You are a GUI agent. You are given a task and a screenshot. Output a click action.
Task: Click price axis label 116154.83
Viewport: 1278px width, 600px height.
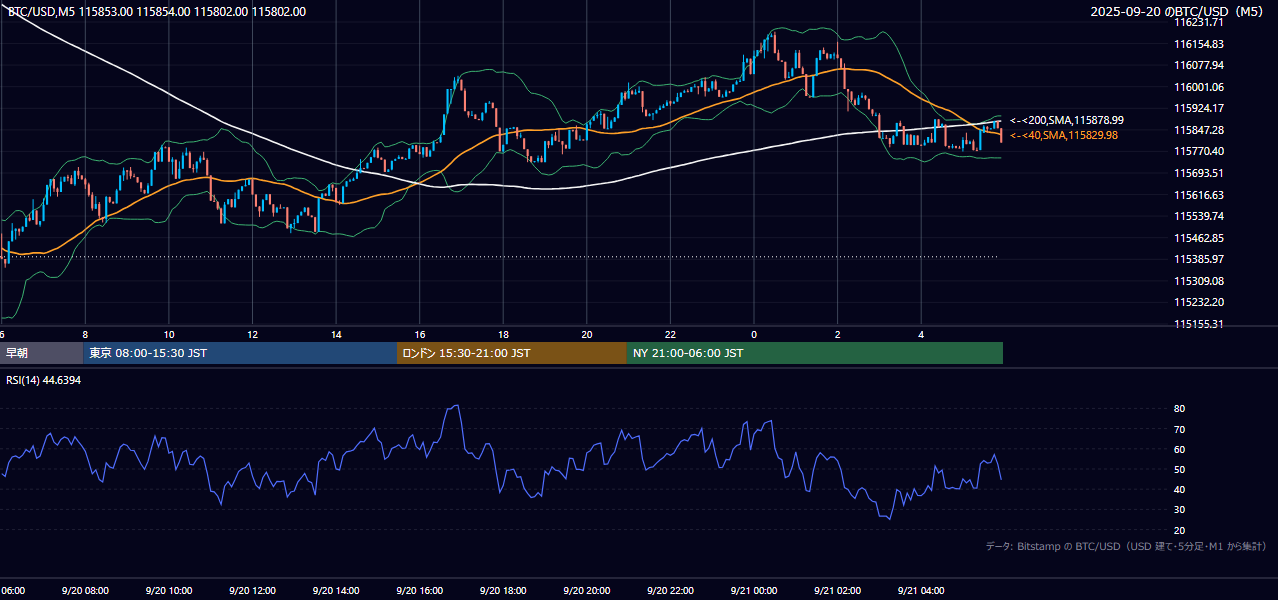1199,44
